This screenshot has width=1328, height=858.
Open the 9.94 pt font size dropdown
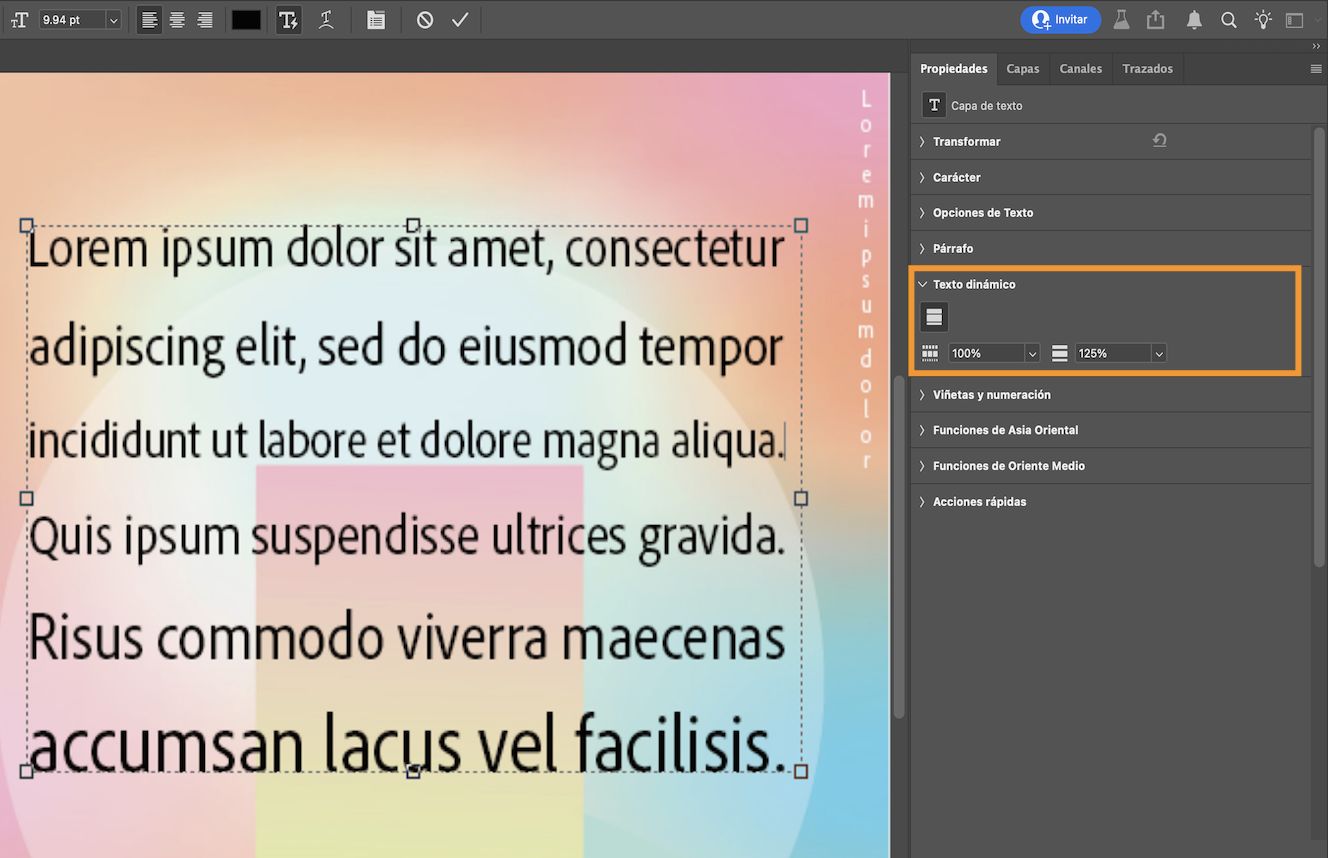(113, 19)
